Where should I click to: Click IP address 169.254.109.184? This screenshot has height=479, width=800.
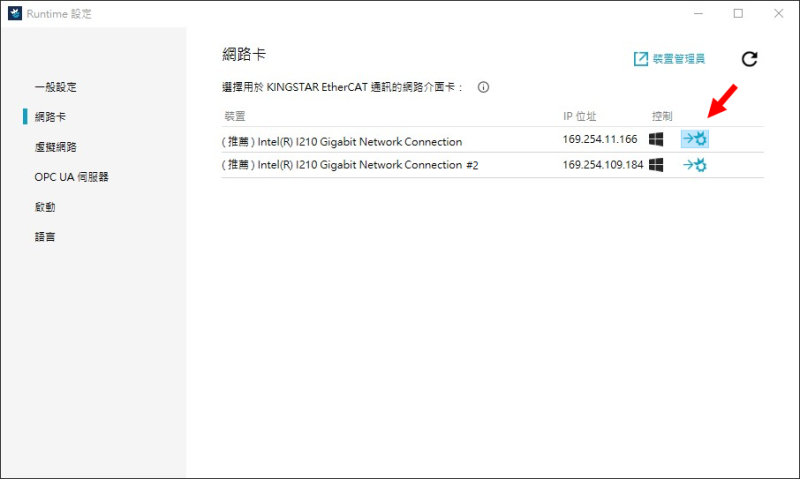point(603,165)
